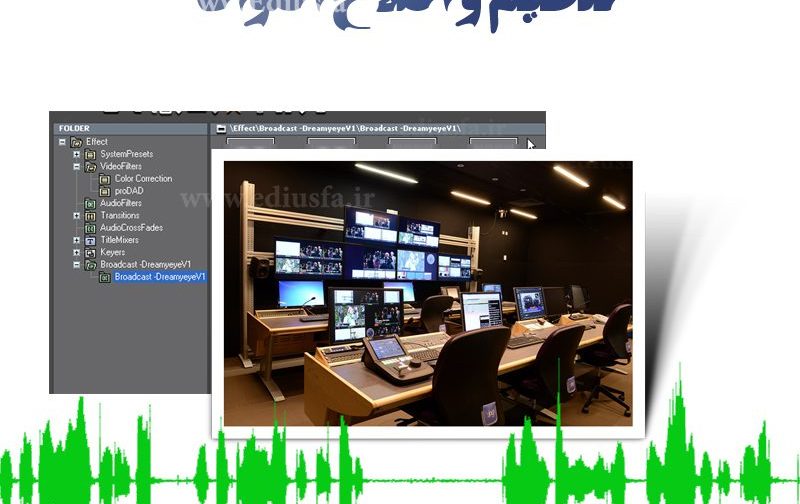Screen dimensions: 800x504
Task: Select the AudioFilters label
Action: [120, 203]
